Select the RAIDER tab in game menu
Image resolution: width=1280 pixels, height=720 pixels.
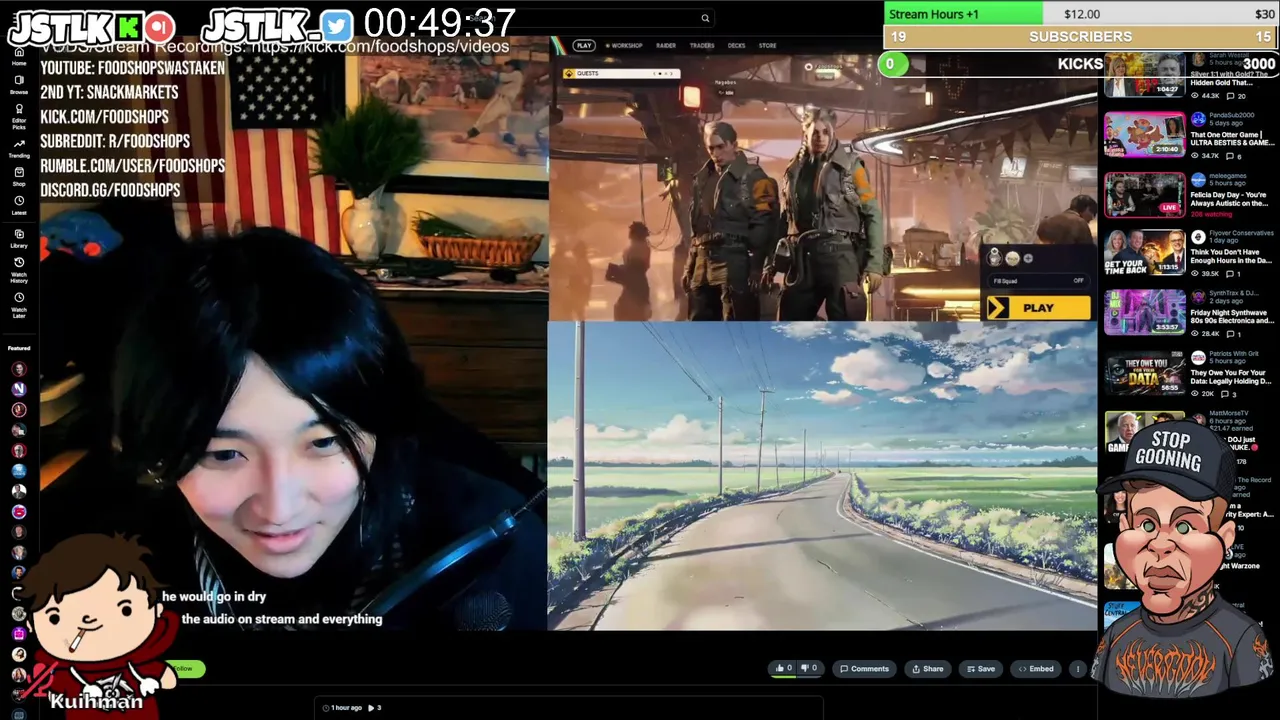tap(666, 45)
